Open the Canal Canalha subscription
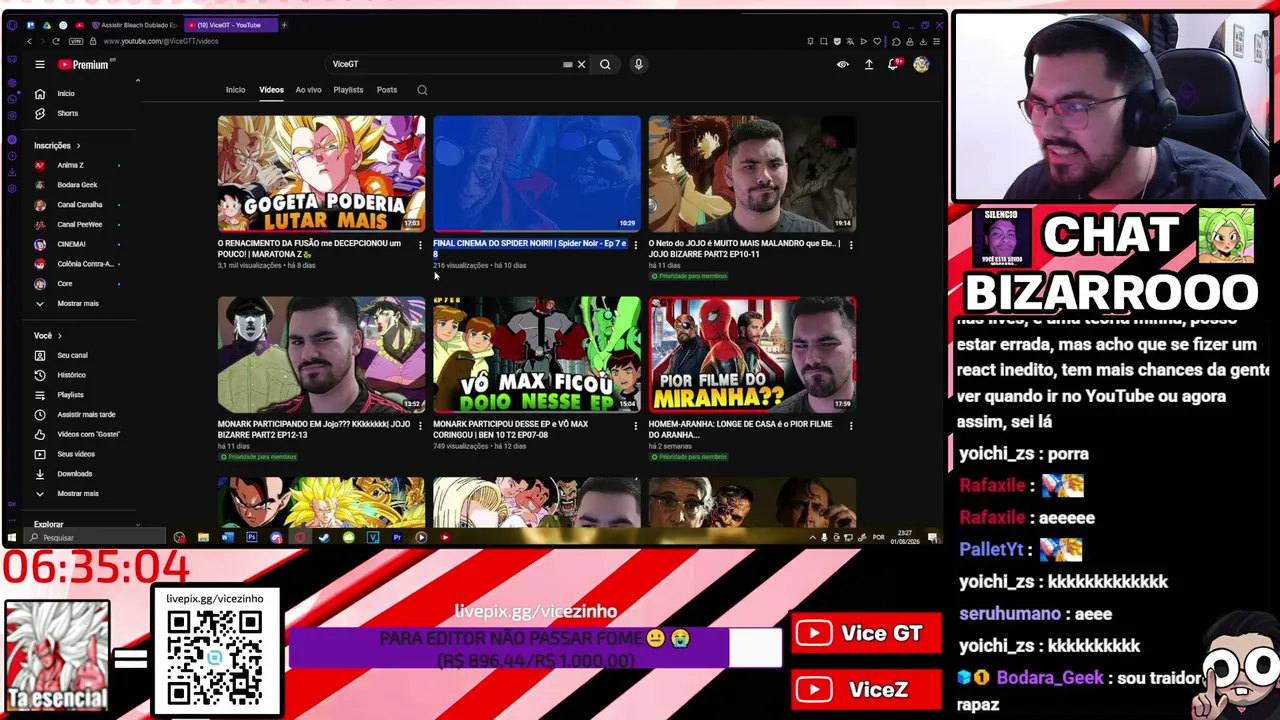This screenshot has height=720, width=1280. [77, 204]
